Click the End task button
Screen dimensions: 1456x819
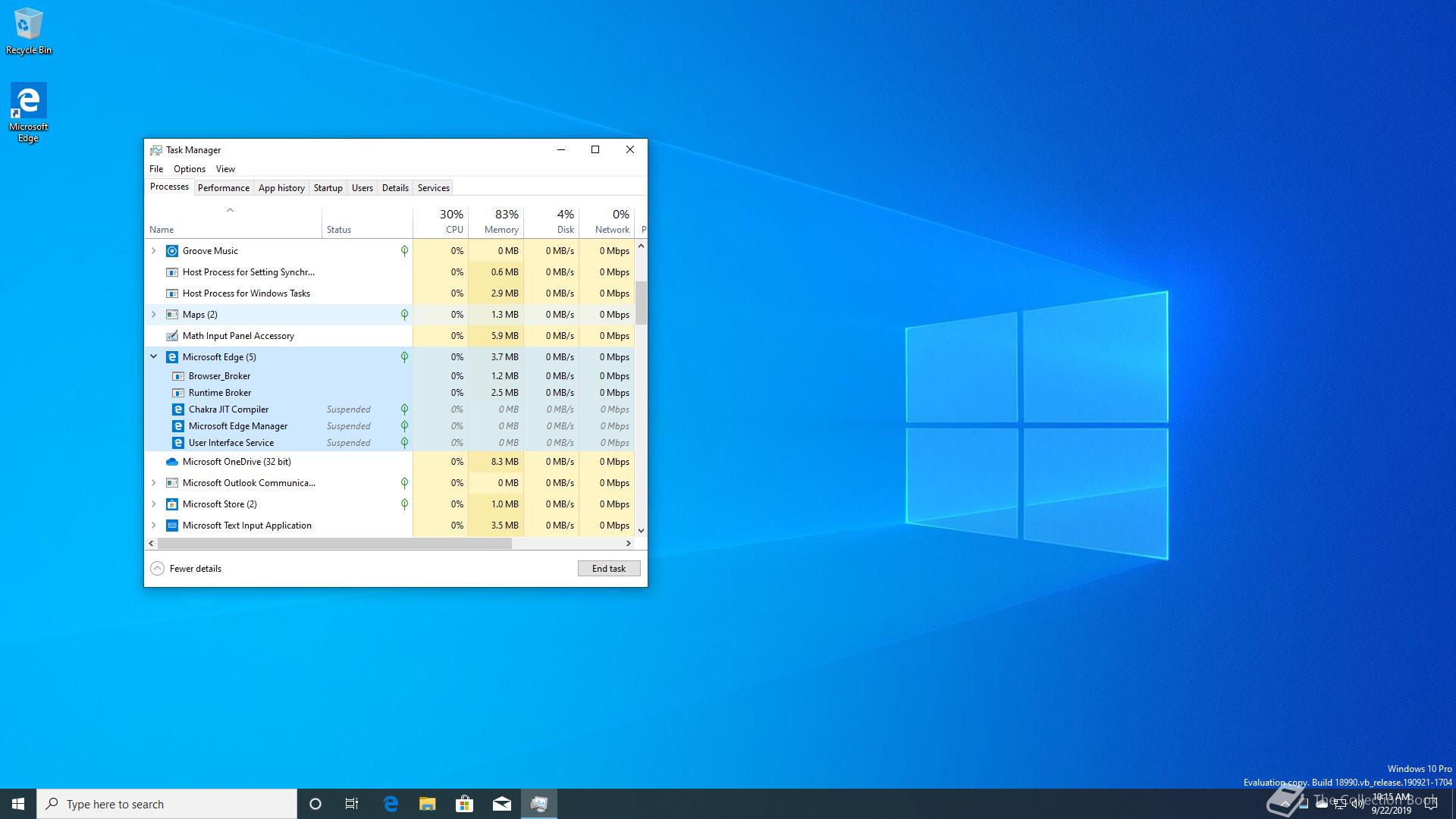[x=609, y=569]
